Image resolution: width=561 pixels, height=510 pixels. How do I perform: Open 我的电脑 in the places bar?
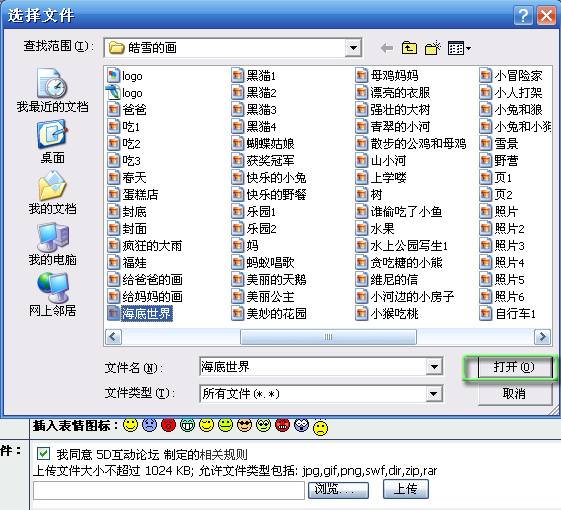click(52, 244)
